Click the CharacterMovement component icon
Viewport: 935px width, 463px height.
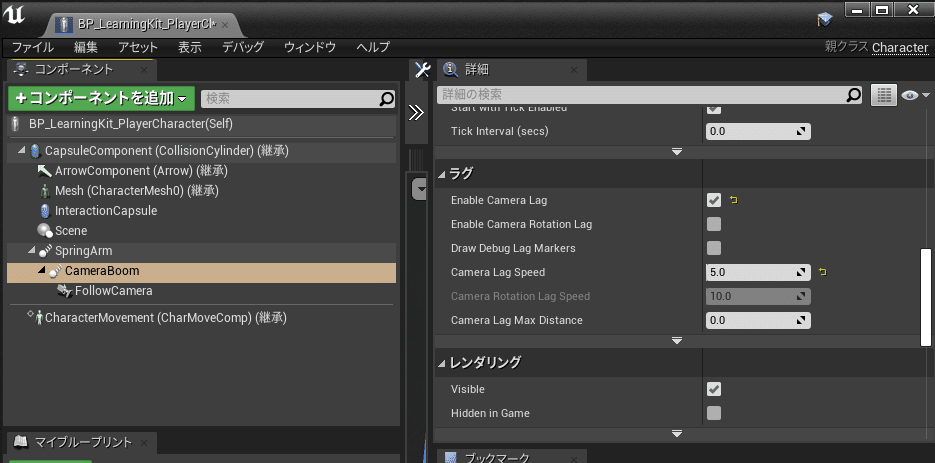pos(39,317)
